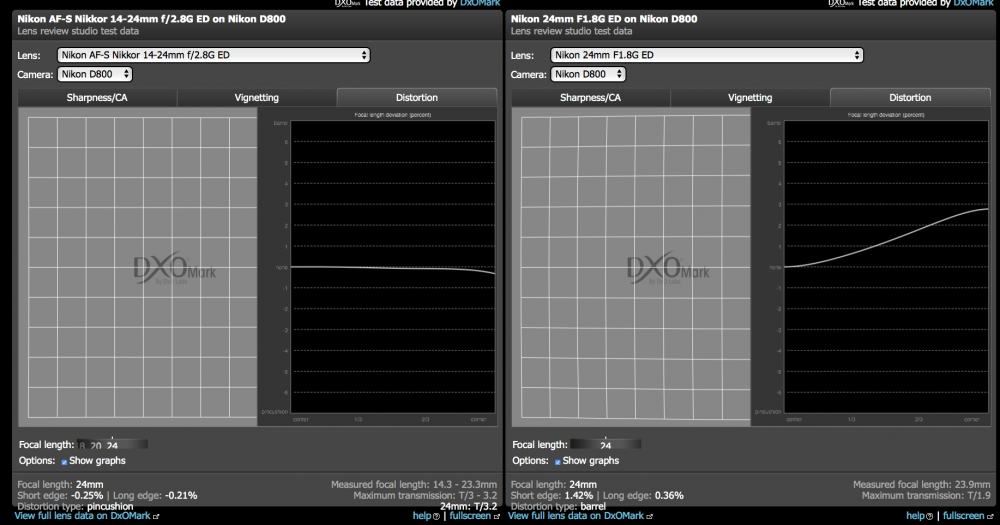Select Distortion tab in the 14-24mm panel

coord(416,98)
